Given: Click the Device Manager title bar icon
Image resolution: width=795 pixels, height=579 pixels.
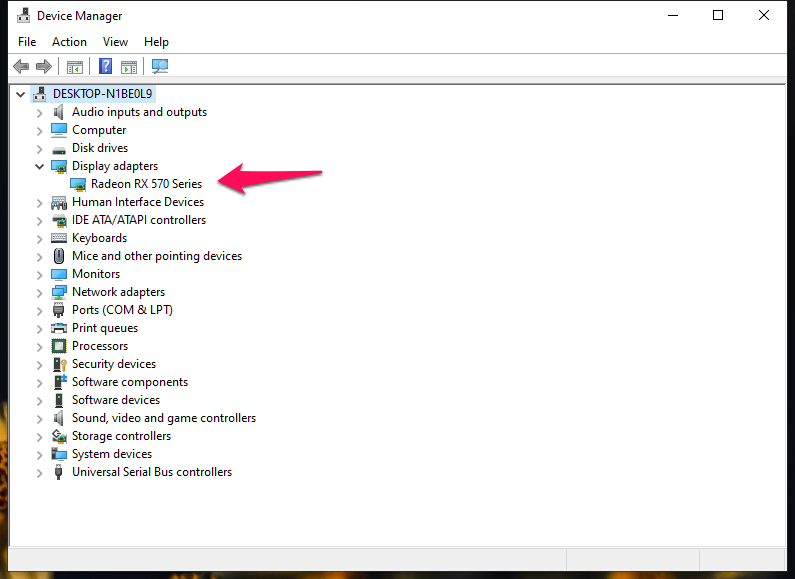Looking at the screenshot, I should click(23, 16).
